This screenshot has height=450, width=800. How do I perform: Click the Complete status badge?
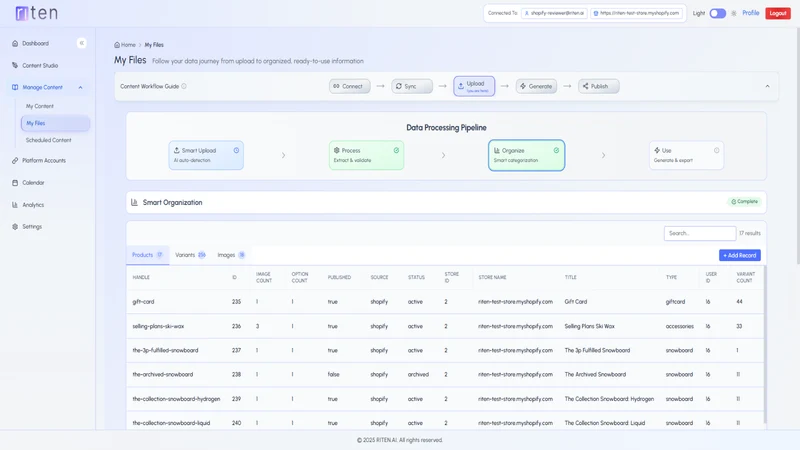[x=744, y=202]
